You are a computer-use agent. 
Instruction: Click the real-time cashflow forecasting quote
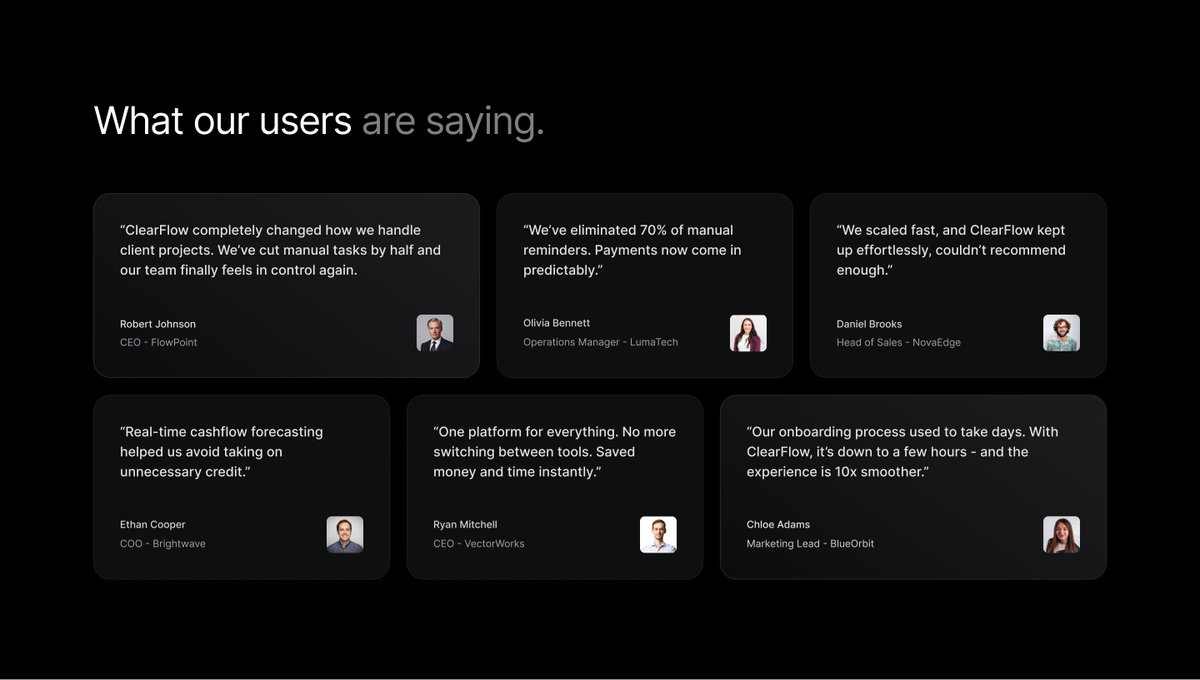click(x=221, y=452)
